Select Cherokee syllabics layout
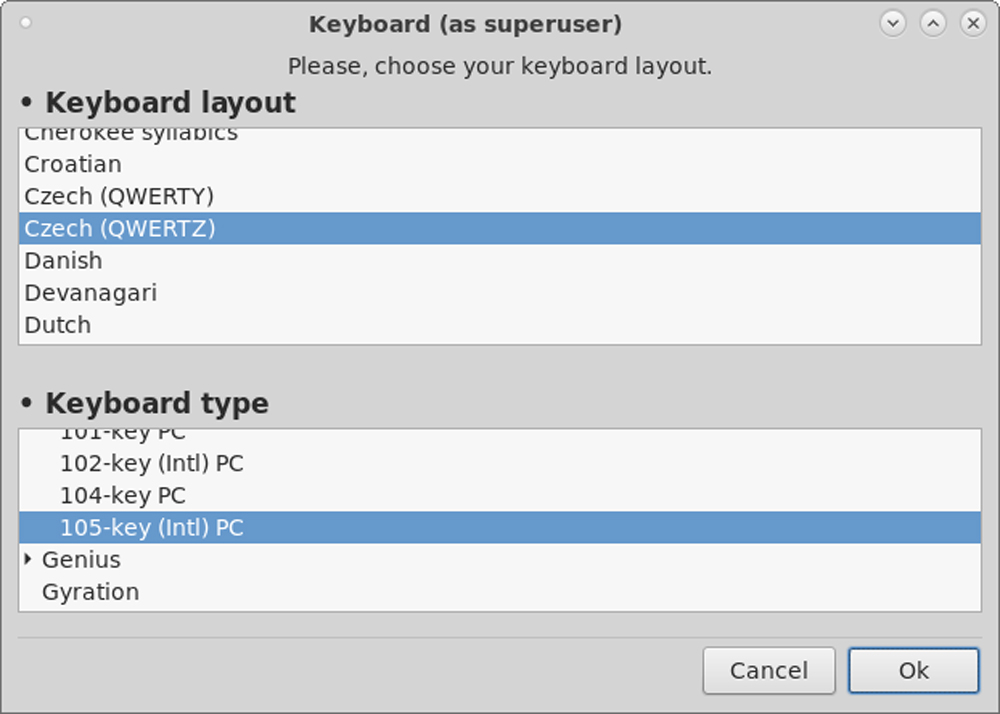This screenshot has width=1000, height=714. pos(131,134)
